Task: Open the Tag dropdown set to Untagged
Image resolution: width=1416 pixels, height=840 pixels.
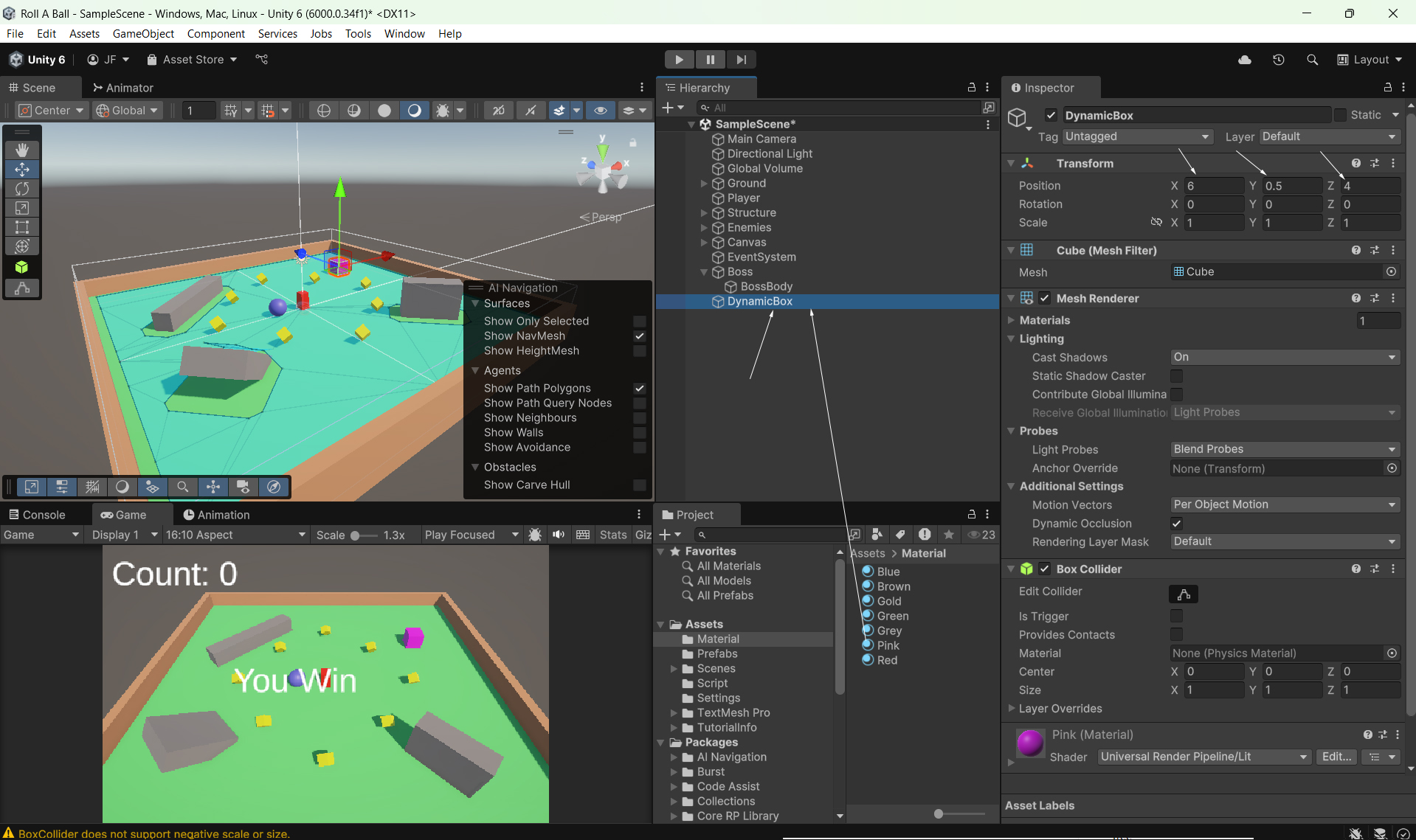Action: coord(1136,137)
